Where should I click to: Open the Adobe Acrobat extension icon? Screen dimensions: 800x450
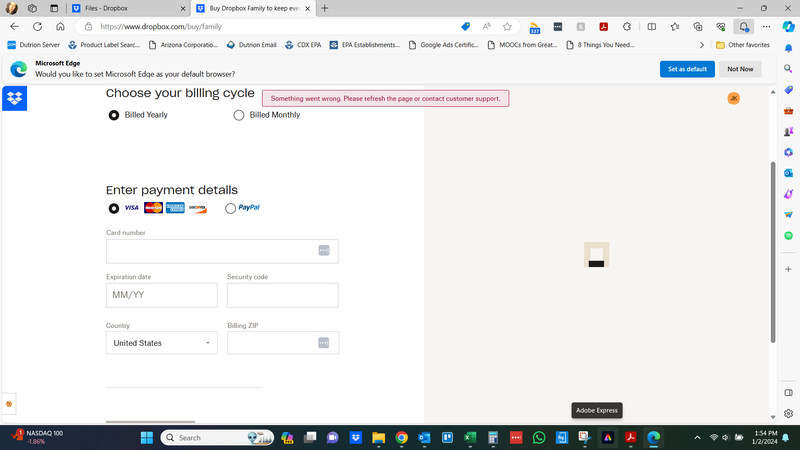[604, 27]
